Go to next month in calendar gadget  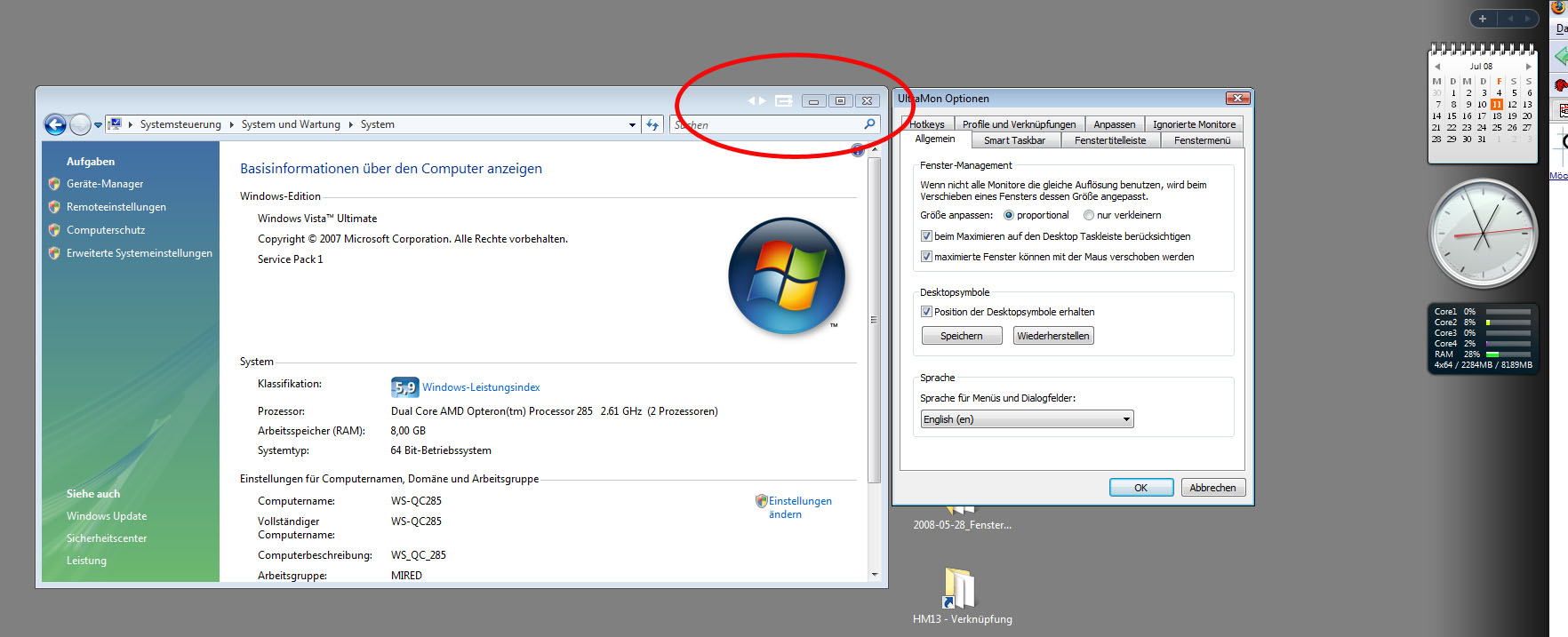click(1529, 67)
